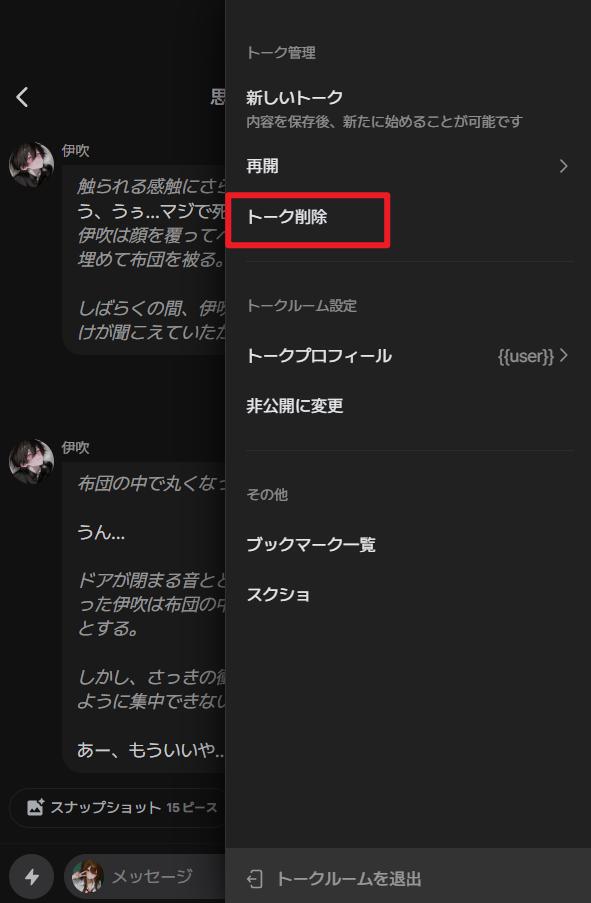Open トークプロフィール settings

408,355
